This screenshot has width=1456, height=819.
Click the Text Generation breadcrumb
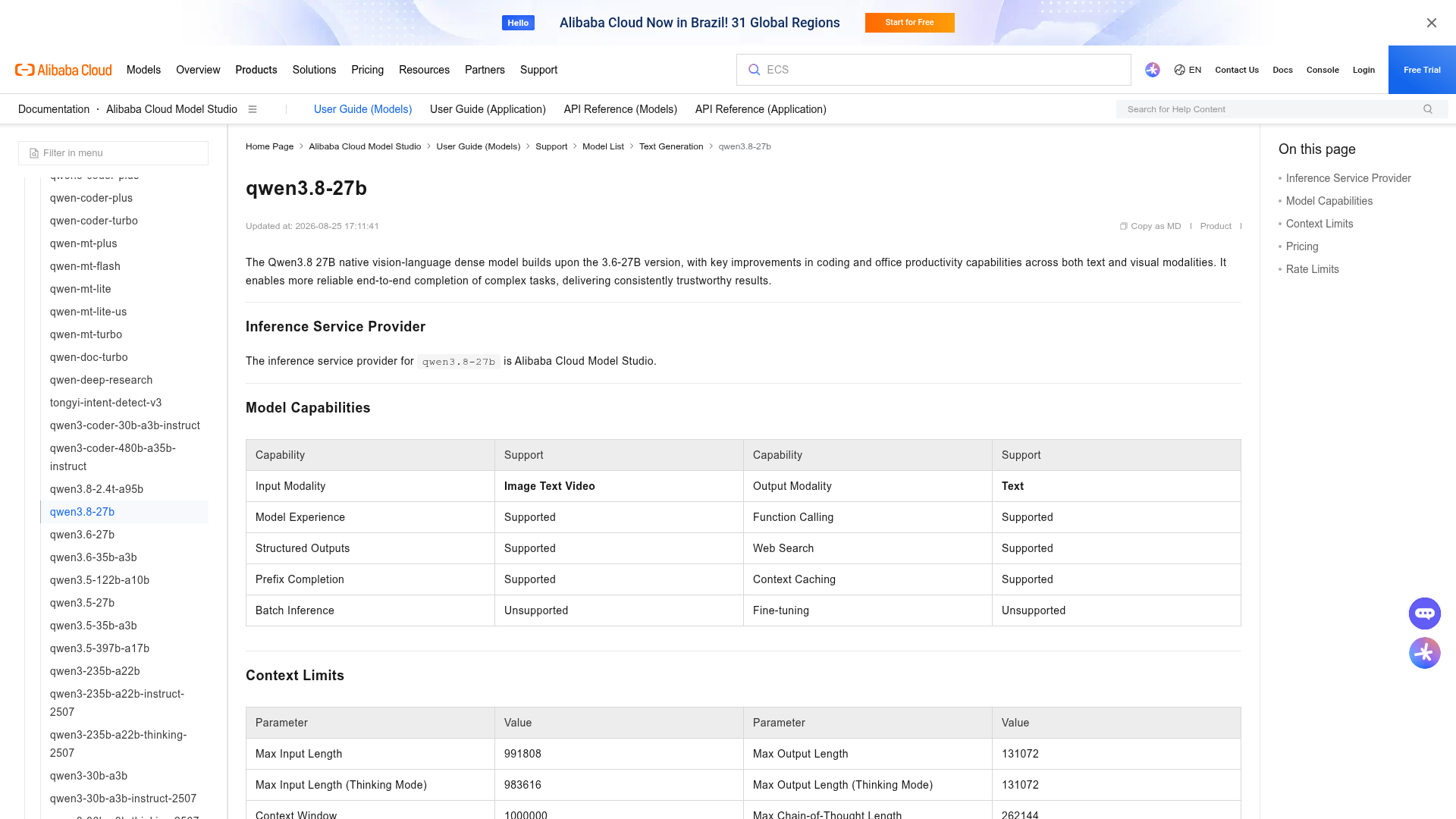click(x=671, y=146)
